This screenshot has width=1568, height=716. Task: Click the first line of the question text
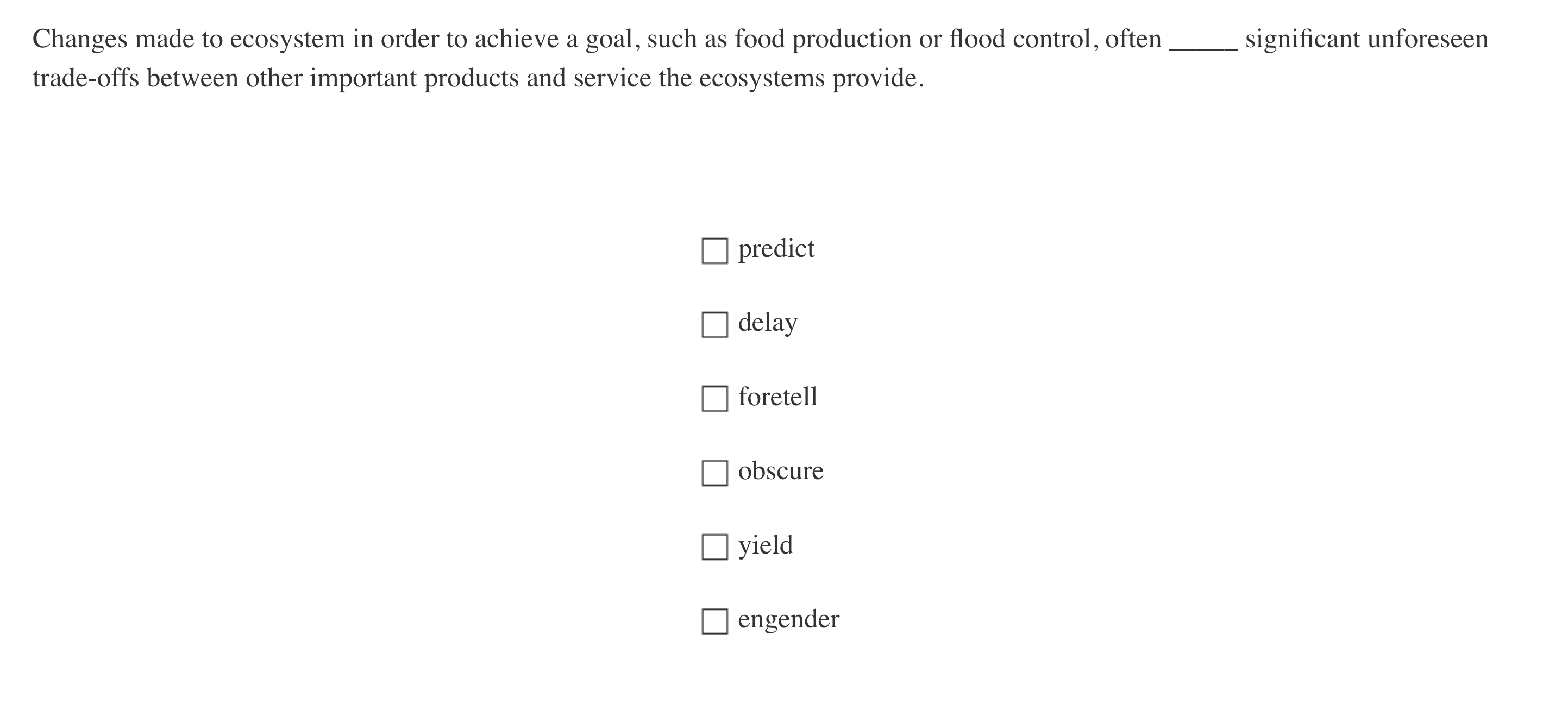[x=730, y=39]
